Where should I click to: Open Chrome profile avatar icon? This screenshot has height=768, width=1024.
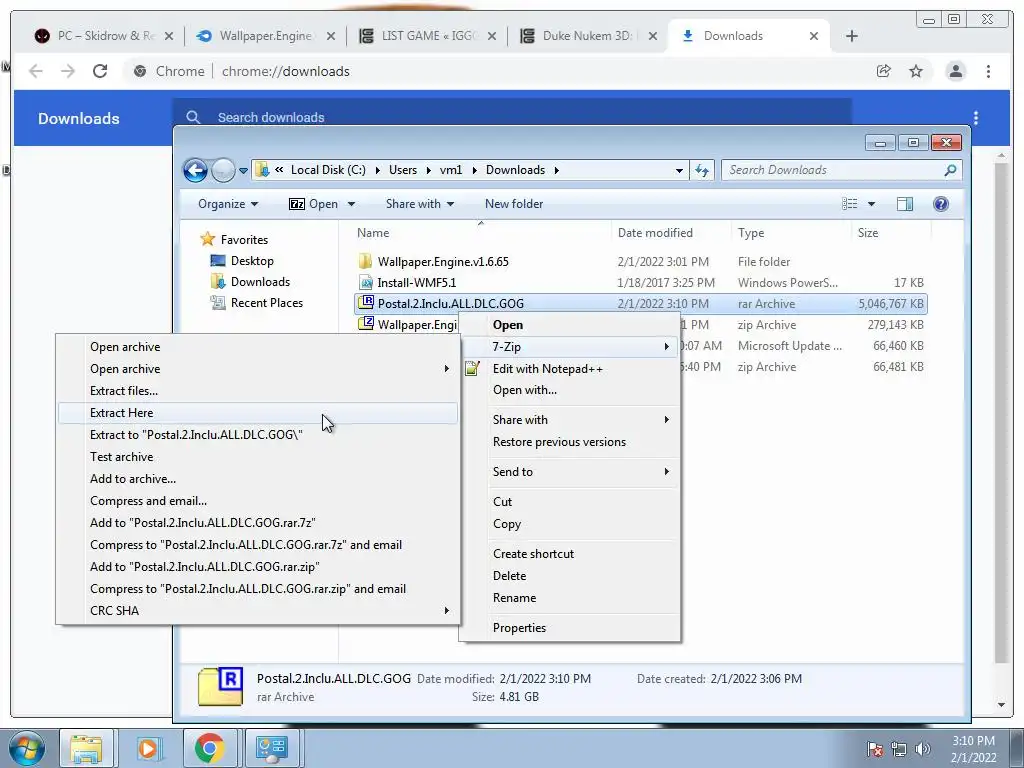[x=956, y=71]
